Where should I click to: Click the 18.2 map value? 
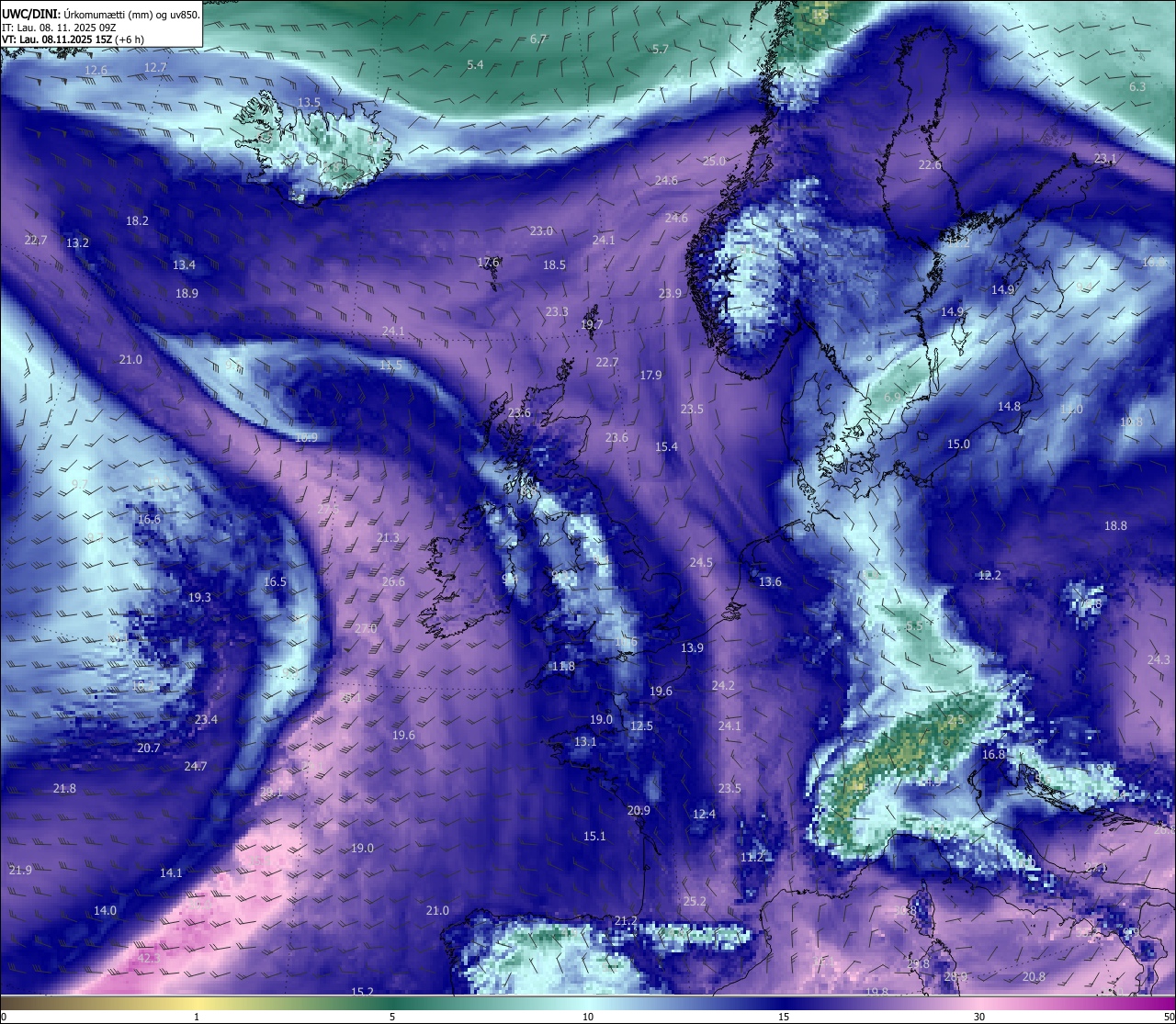137,220
